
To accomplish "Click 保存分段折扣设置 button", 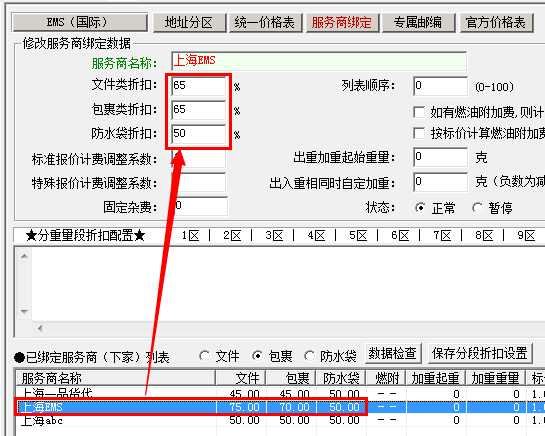I will [x=480, y=353].
